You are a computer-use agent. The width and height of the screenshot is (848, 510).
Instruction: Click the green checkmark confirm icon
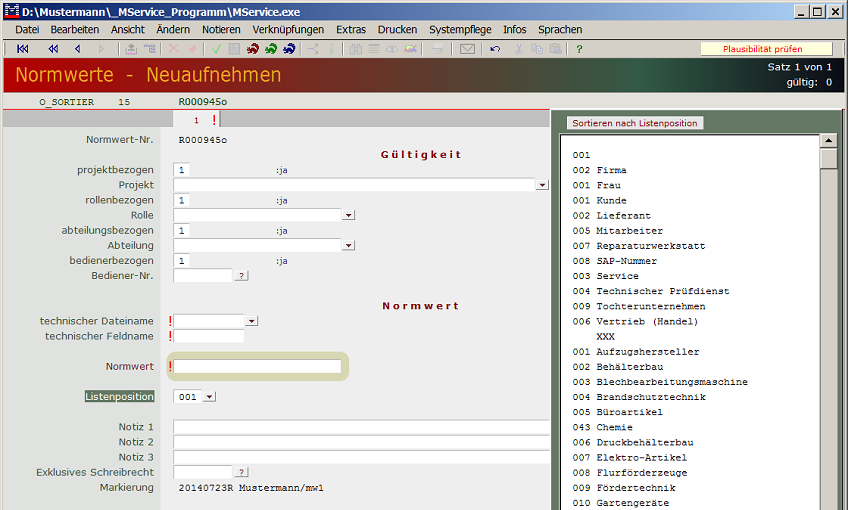point(216,48)
